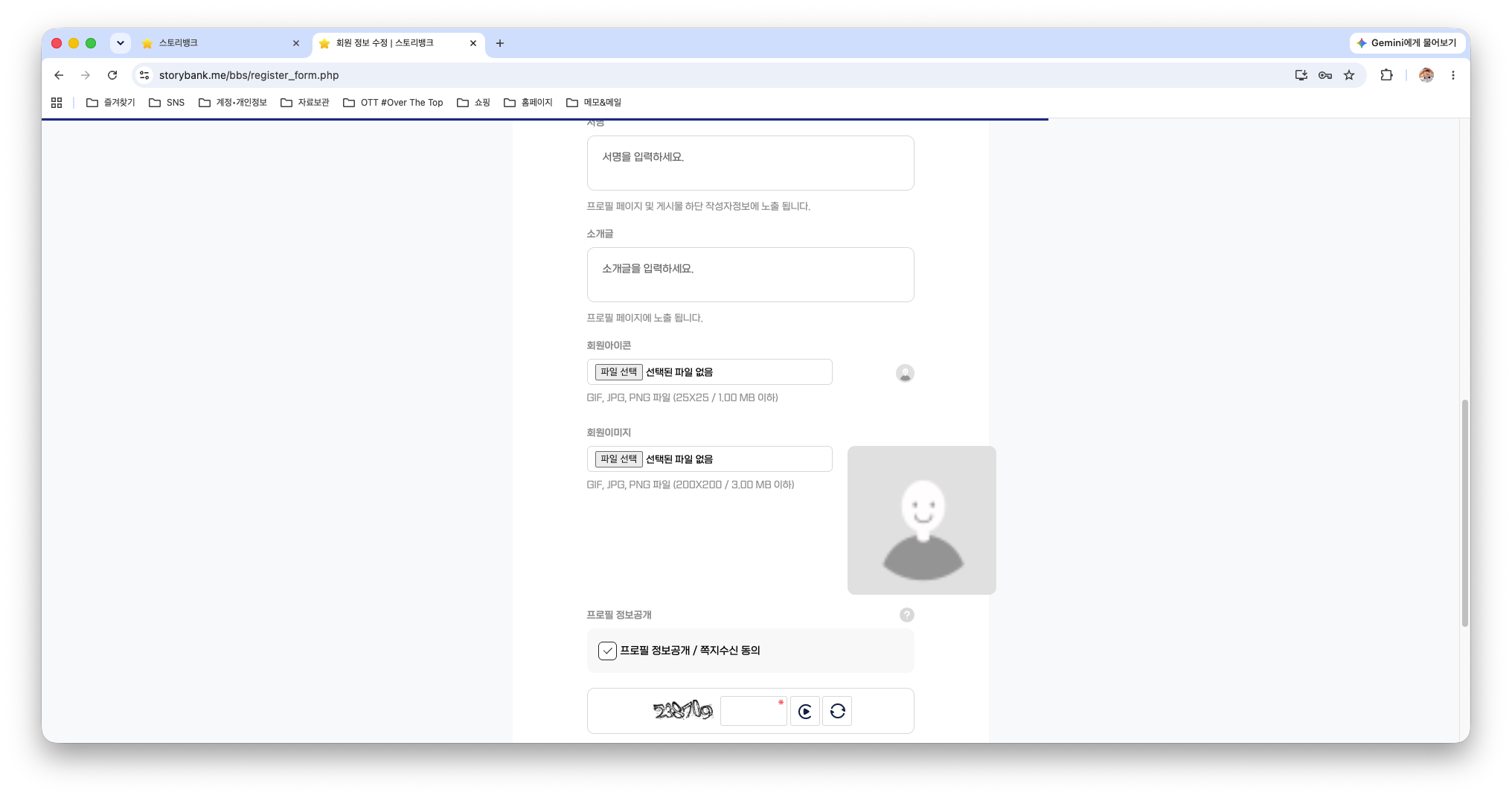Toggle 프로필 정보공개 / 쪽지수신 동의 checkbox
Image resolution: width=1512 pixels, height=798 pixels.
[x=607, y=651]
